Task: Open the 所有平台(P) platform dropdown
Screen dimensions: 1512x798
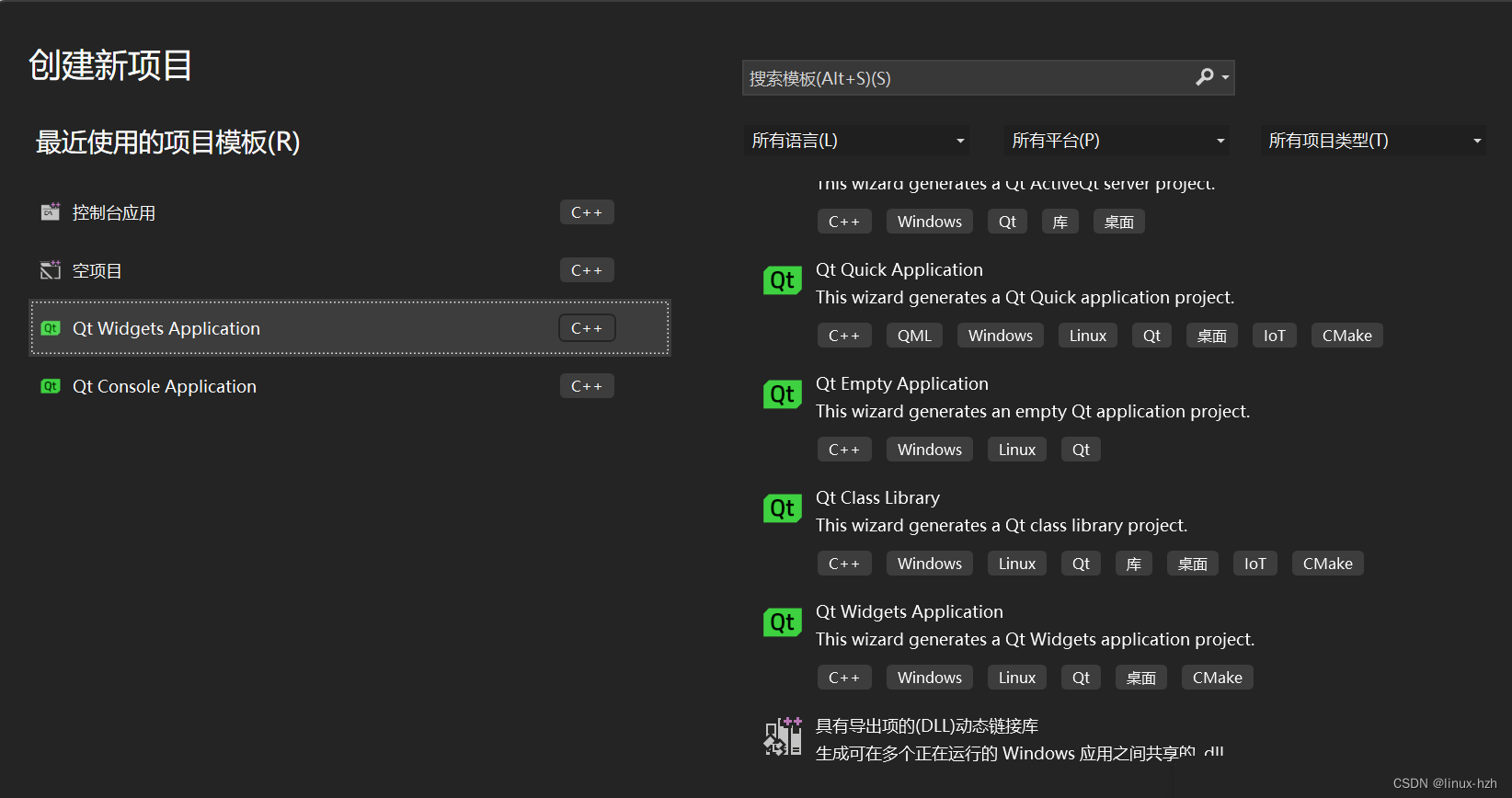Action: [1117, 141]
